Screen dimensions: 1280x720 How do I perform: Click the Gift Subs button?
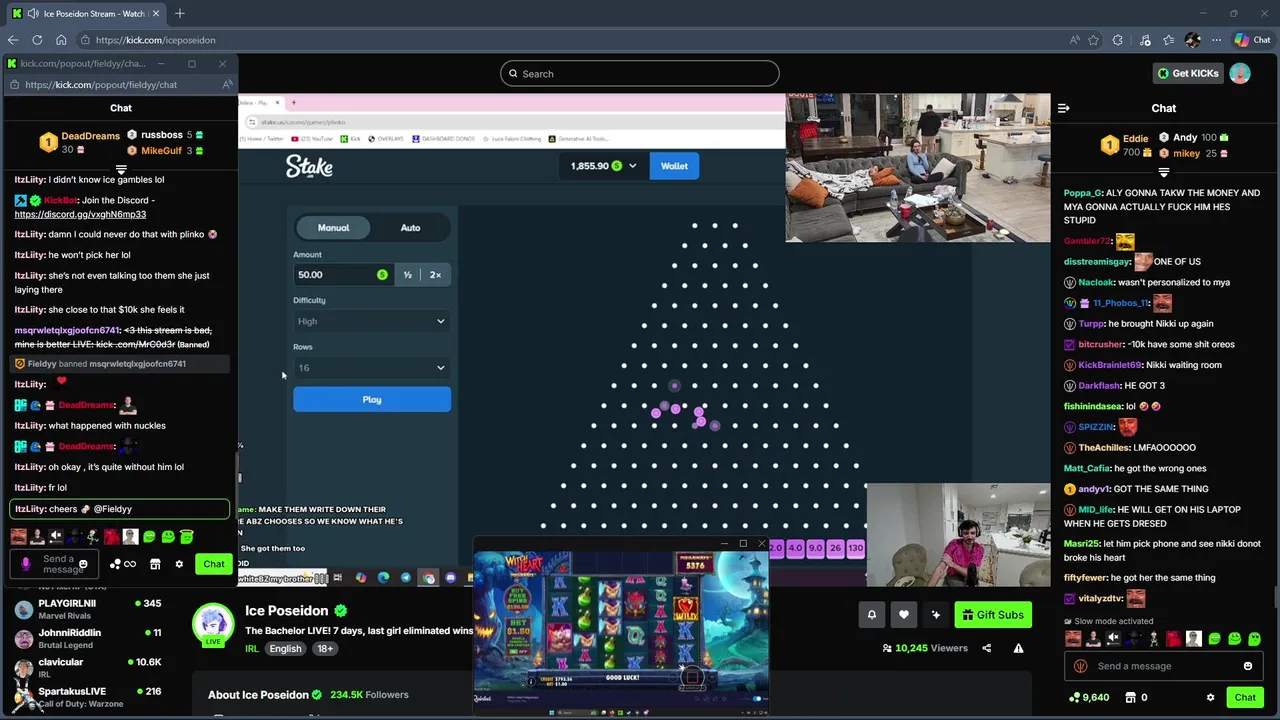(993, 615)
